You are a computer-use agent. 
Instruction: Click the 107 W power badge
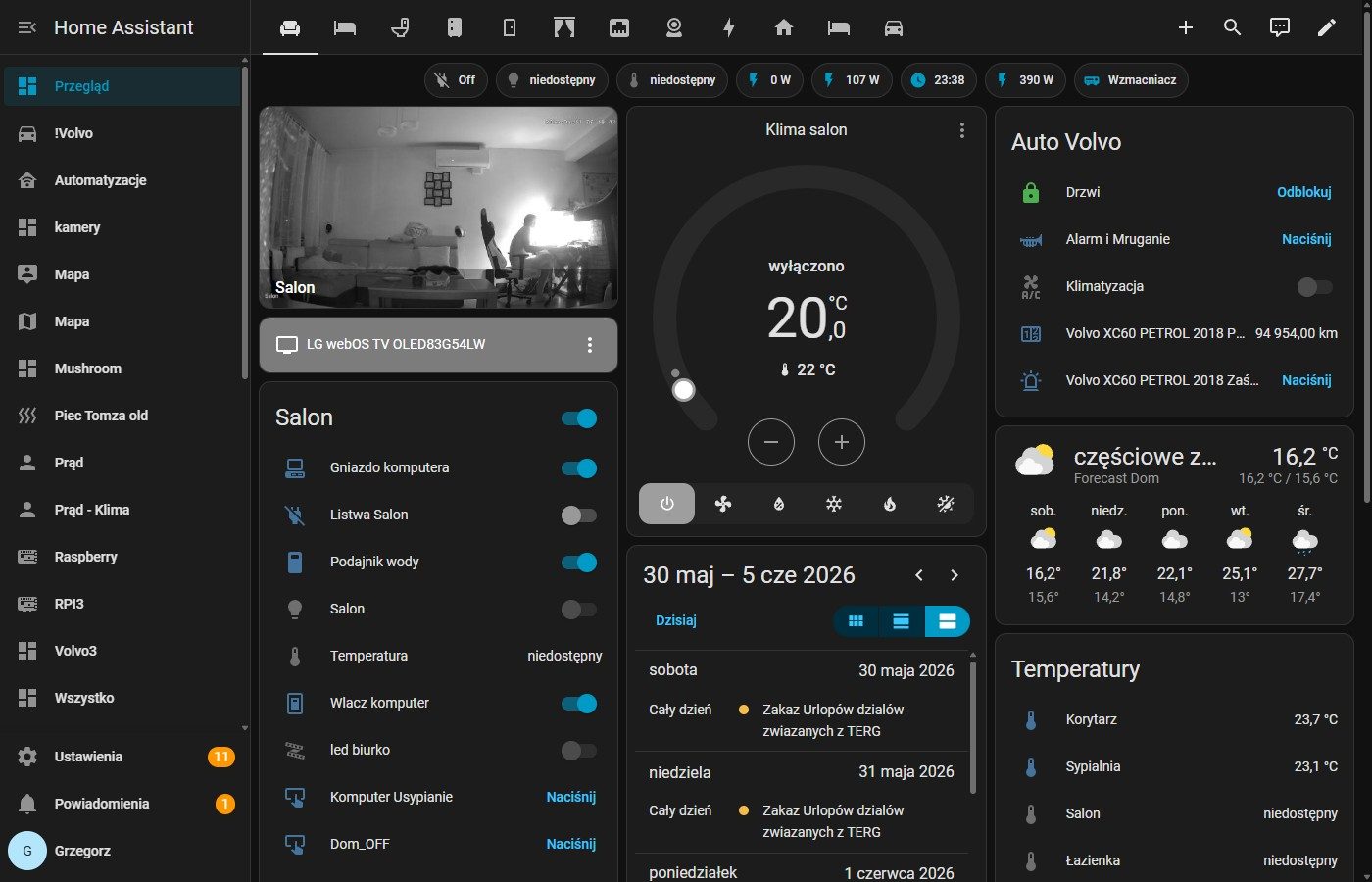pos(852,80)
